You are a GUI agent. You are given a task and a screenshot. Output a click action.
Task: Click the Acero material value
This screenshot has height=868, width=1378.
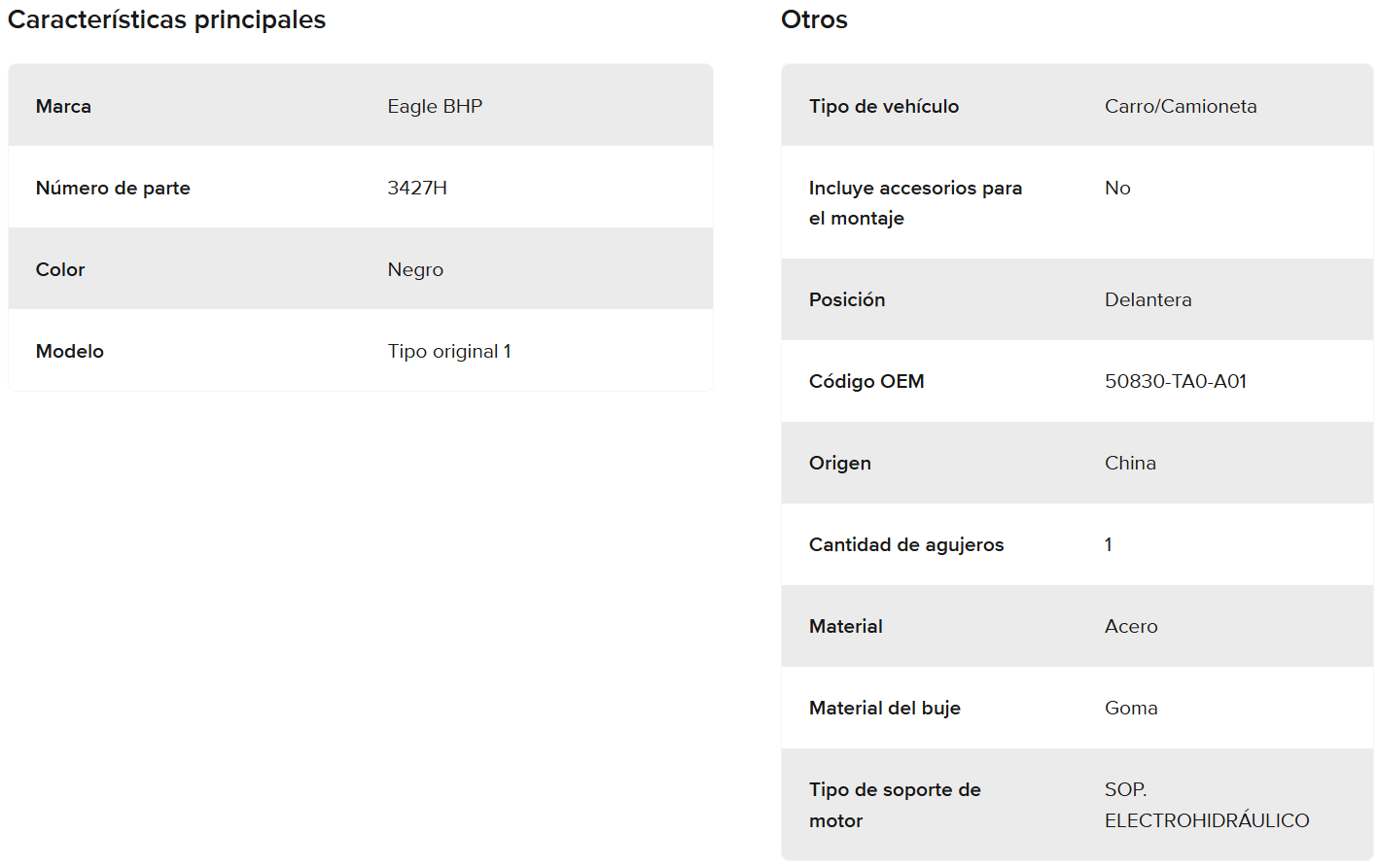(x=1131, y=626)
